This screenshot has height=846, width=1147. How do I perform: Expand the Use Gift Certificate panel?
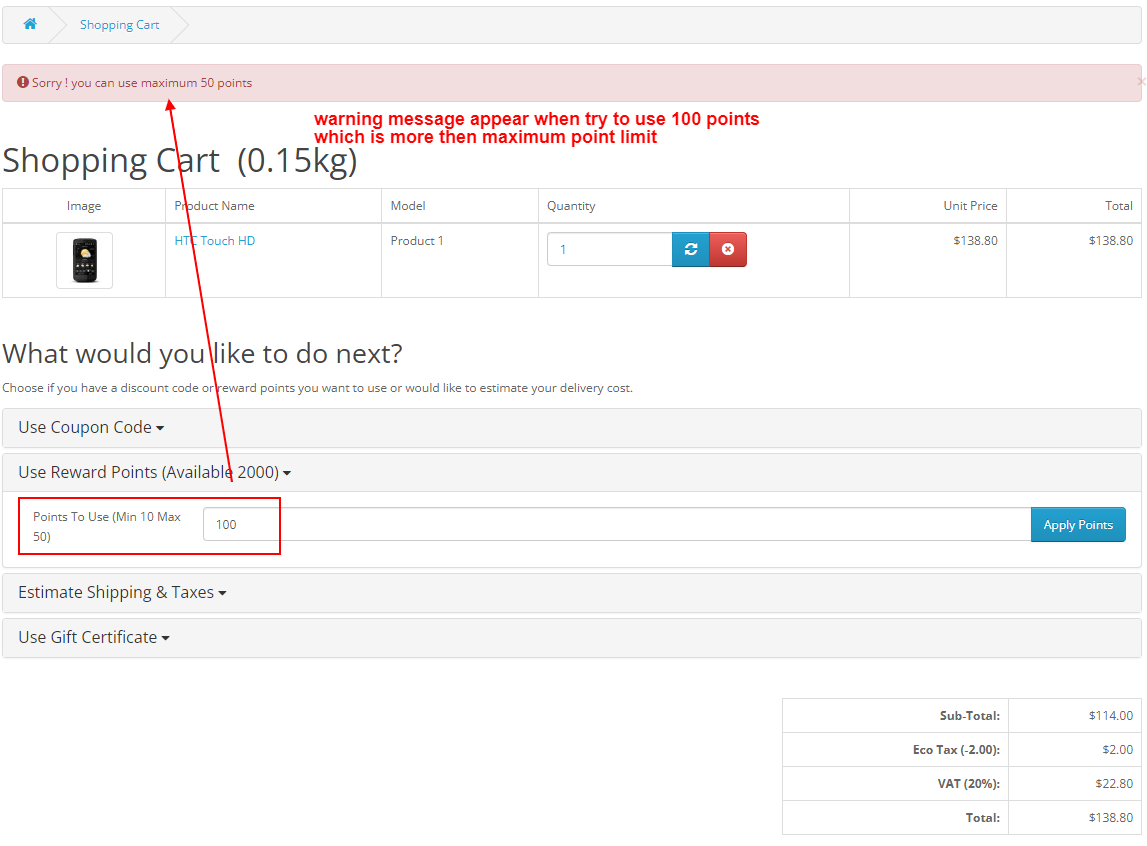[x=93, y=637]
